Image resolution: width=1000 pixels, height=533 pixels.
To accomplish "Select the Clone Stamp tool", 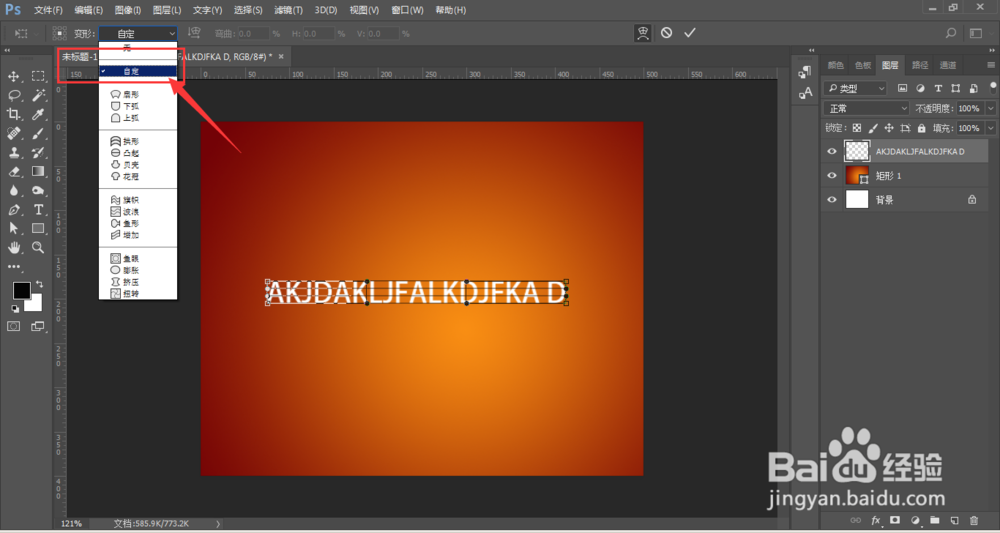I will click(x=13, y=152).
